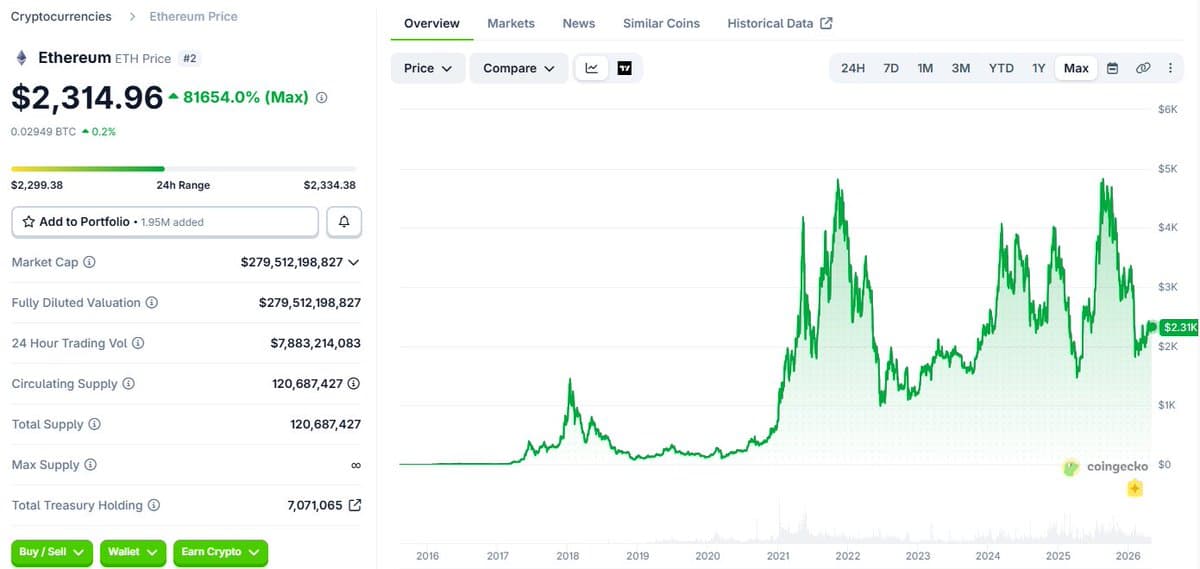Open the external link icon beside 7,071,065
The height and width of the screenshot is (569, 1200).
pyautogui.click(x=354, y=505)
